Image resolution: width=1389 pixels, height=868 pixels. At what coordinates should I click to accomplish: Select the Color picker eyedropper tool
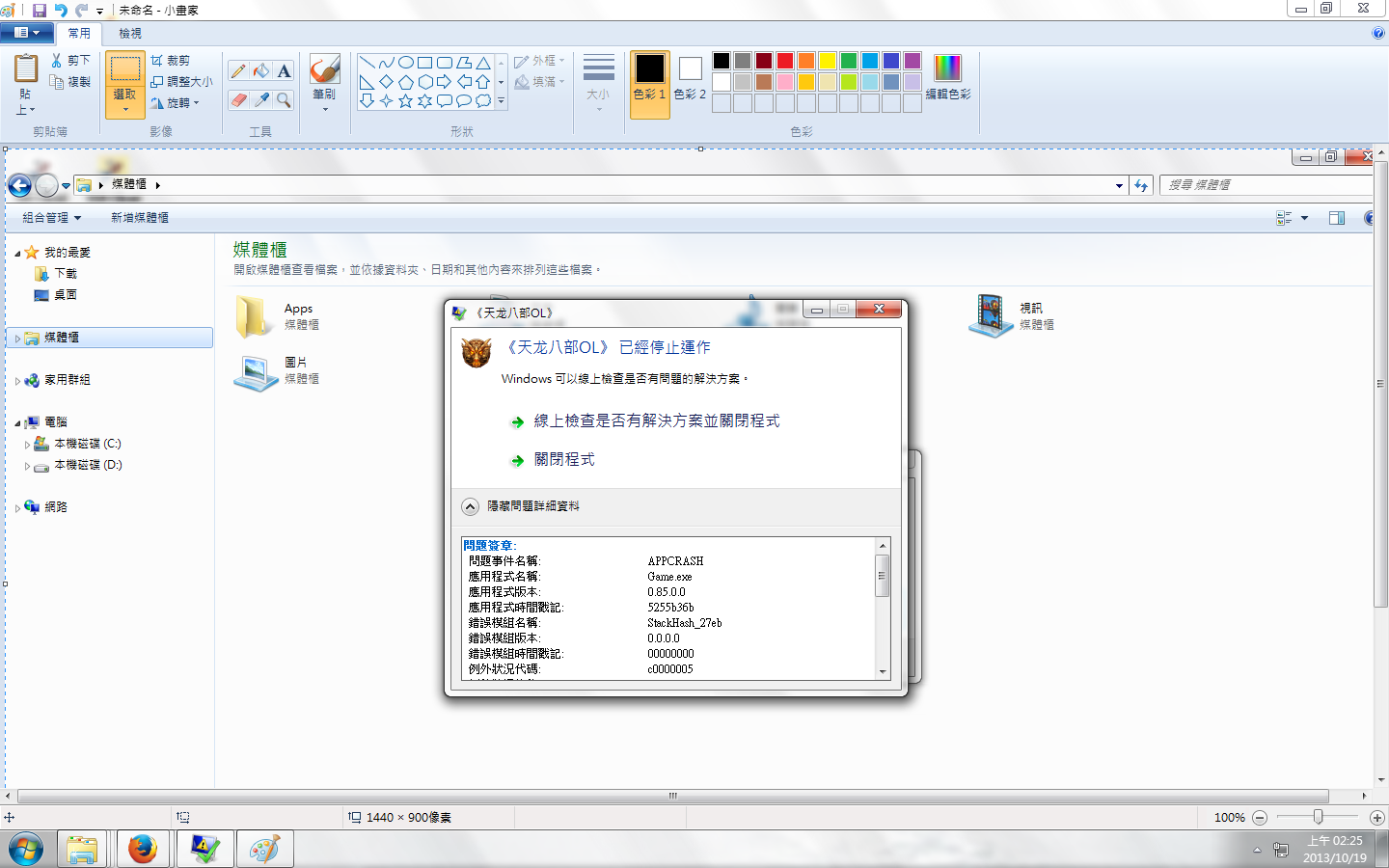pos(261,99)
